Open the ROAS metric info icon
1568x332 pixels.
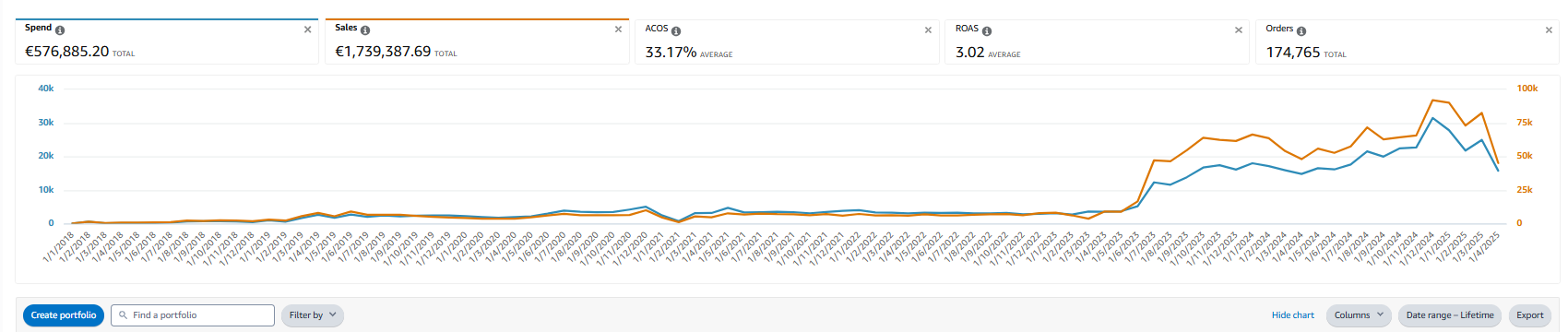click(987, 31)
